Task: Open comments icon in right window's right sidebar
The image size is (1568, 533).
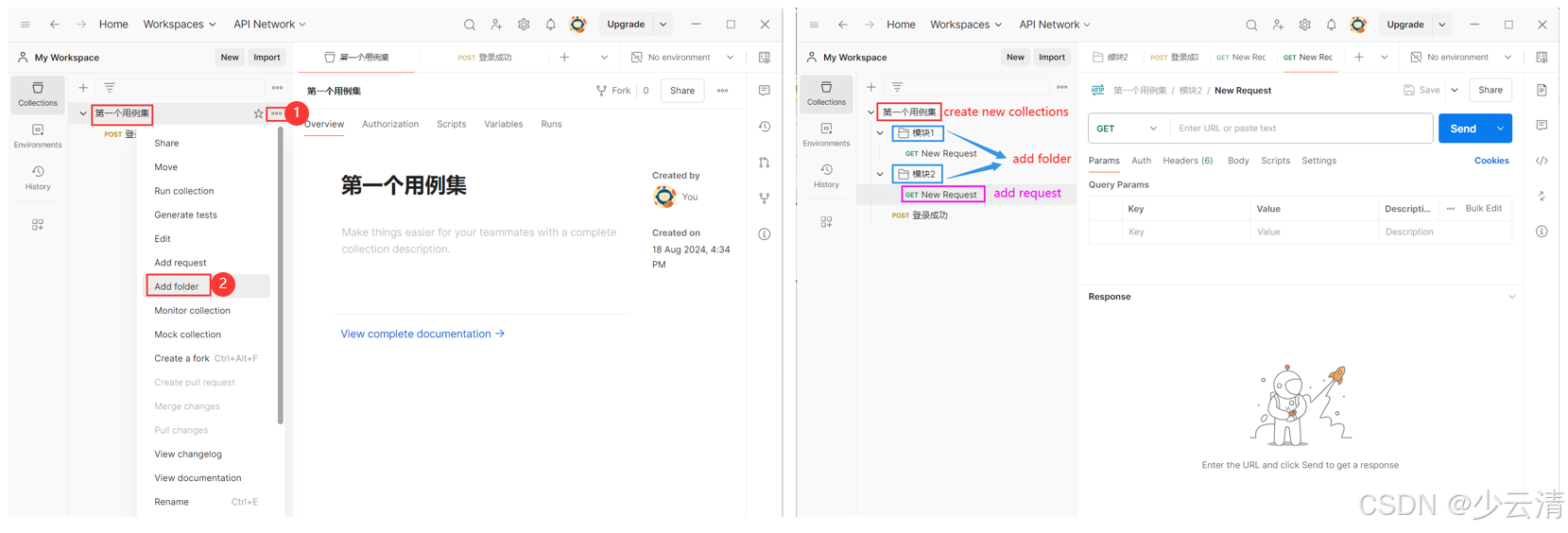Action: [1542, 126]
